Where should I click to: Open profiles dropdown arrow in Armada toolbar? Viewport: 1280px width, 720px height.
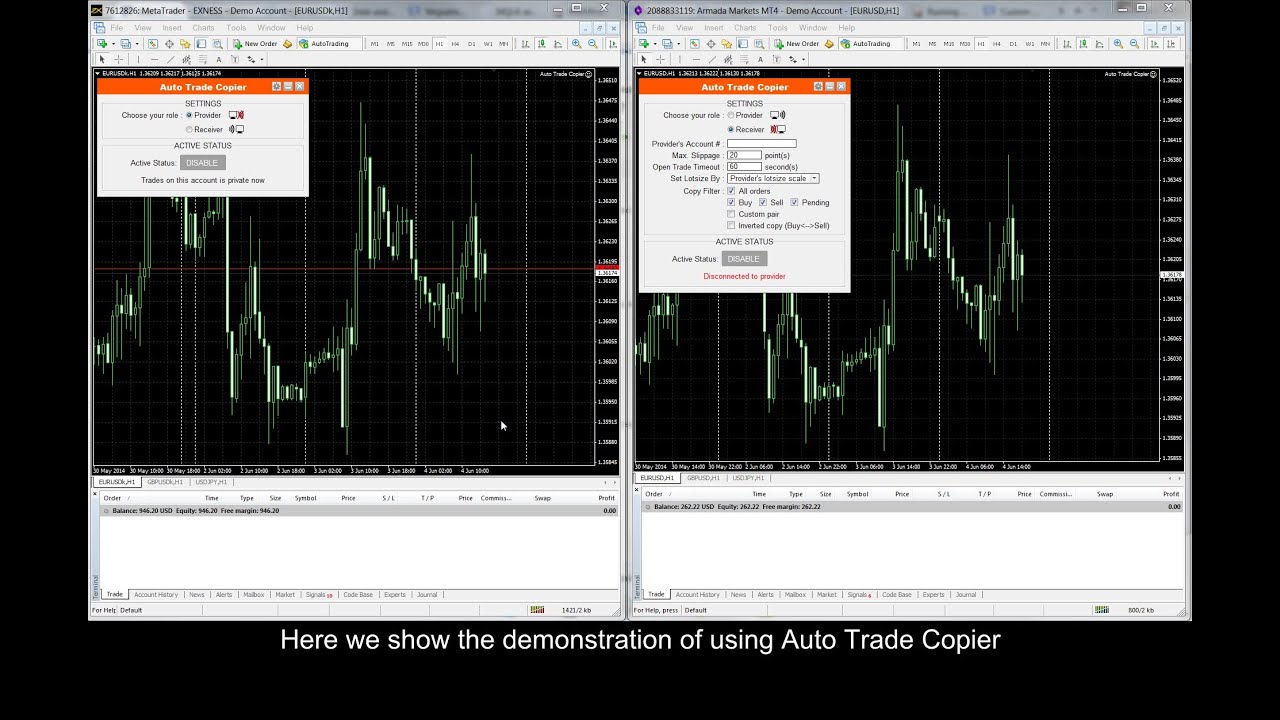pyautogui.click(x=678, y=44)
